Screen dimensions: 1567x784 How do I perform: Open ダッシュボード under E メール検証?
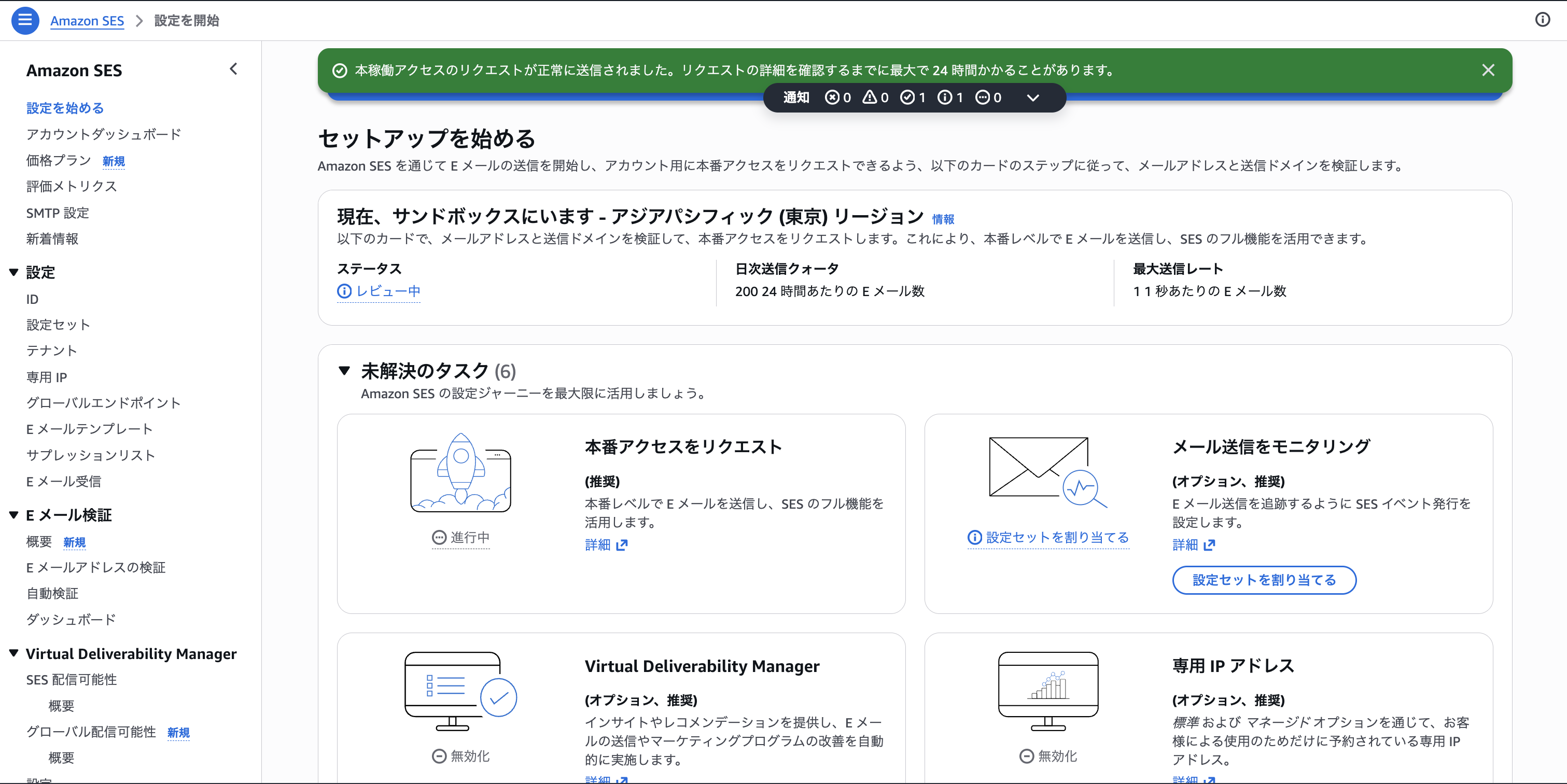[x=71, y=620]
